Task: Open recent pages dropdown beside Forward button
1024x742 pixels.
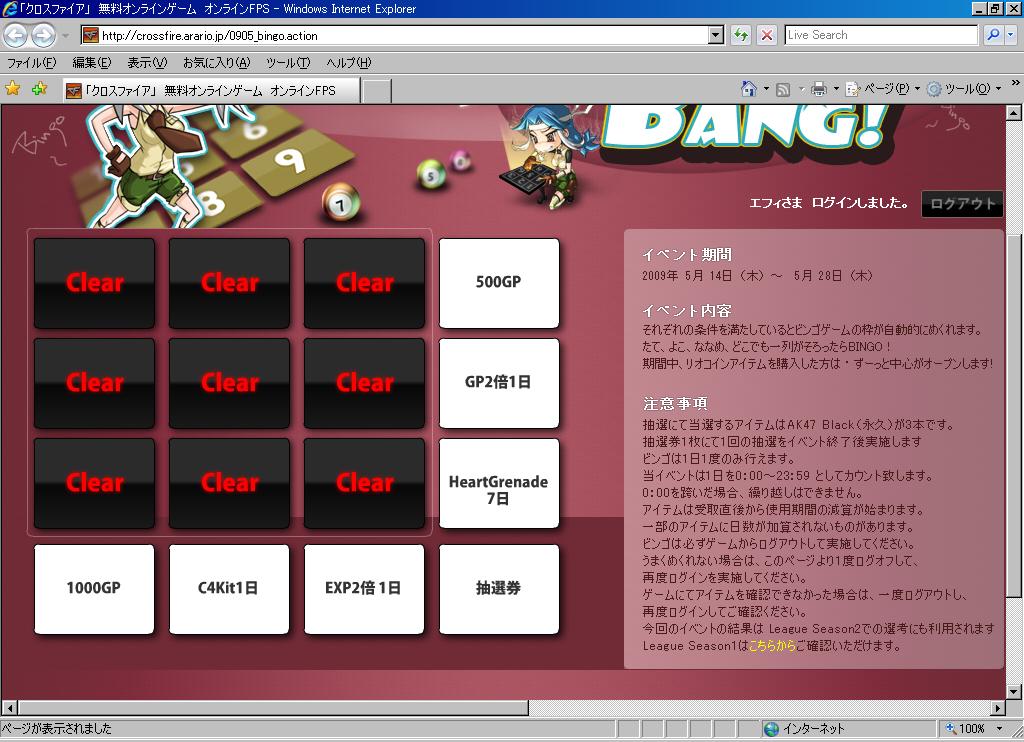Action: tap(65, 35)
